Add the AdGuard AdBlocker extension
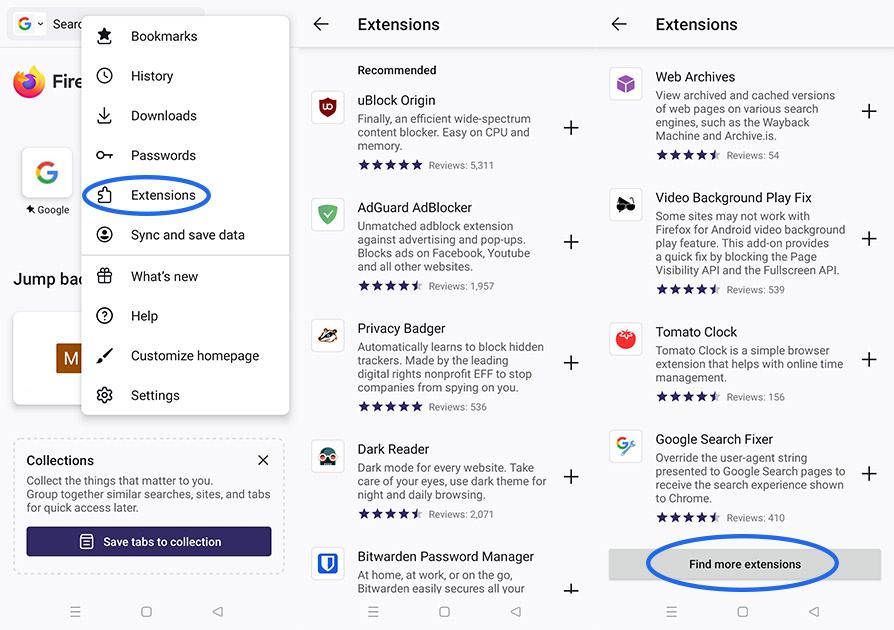The width and height of the screenshot is (894, 630). click(571, 242)
